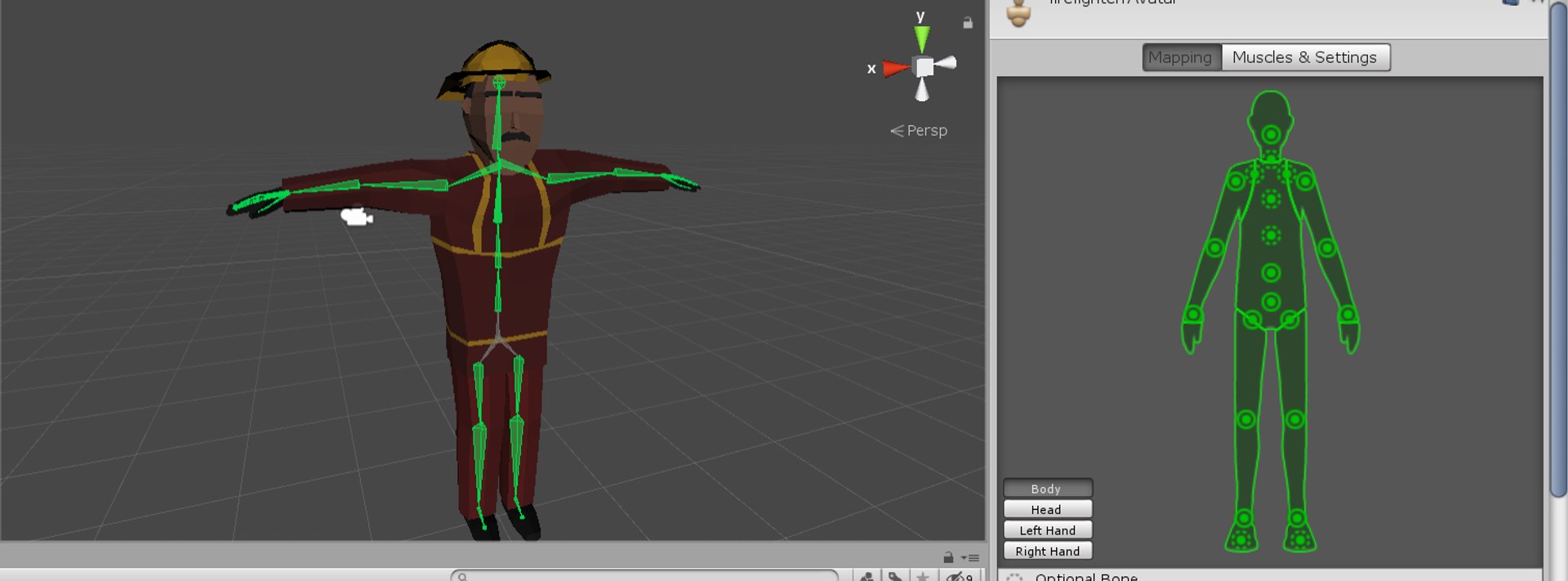Select dotted shoulder bone on diagram's left side

(x=1256, y=172)
